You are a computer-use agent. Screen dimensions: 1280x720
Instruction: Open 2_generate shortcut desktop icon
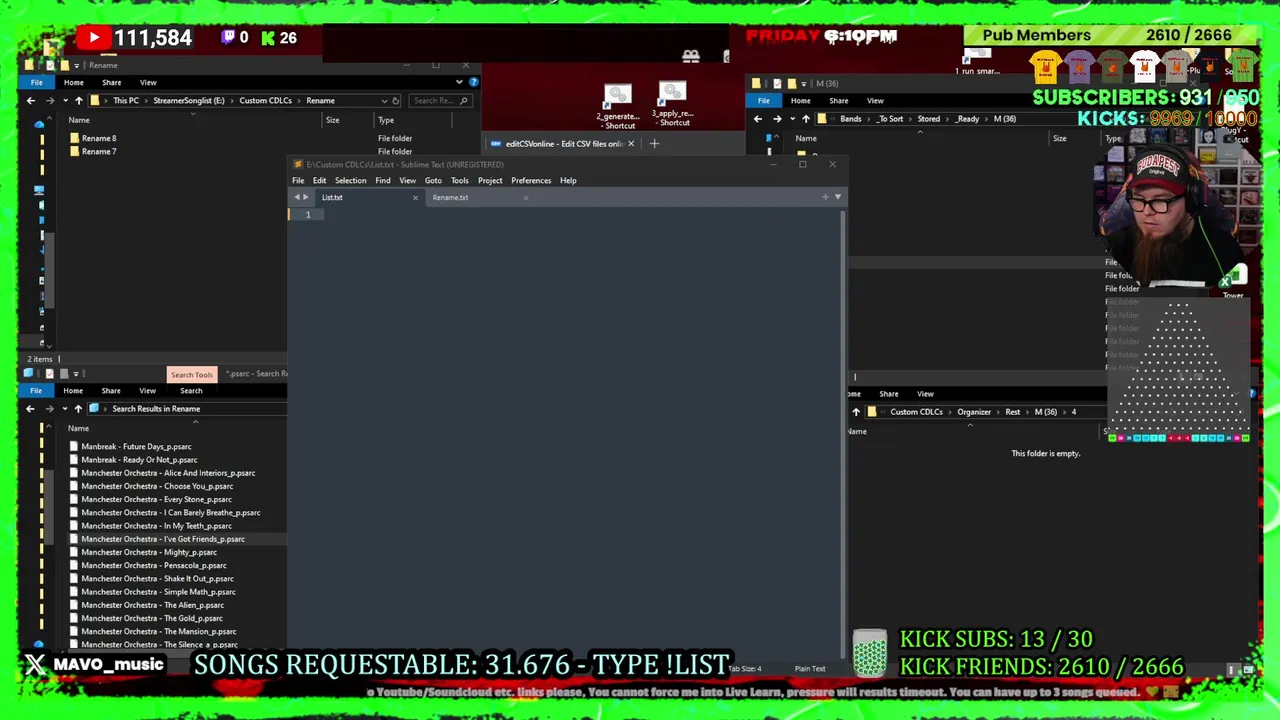pos(618,107)
